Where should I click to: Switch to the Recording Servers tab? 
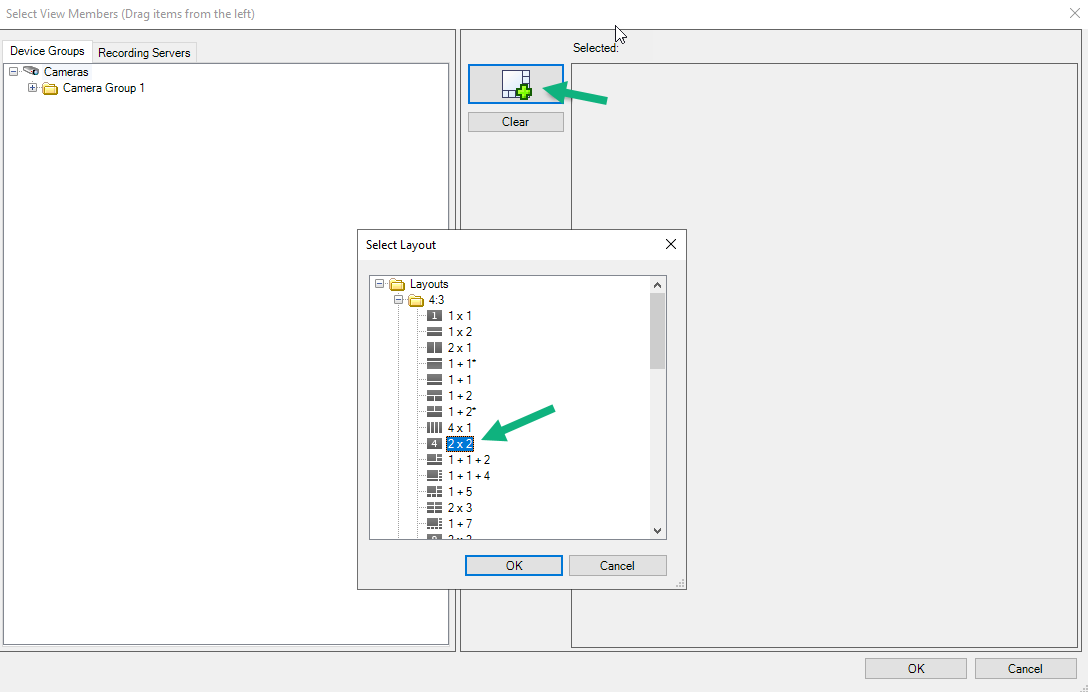pos(144,51)
